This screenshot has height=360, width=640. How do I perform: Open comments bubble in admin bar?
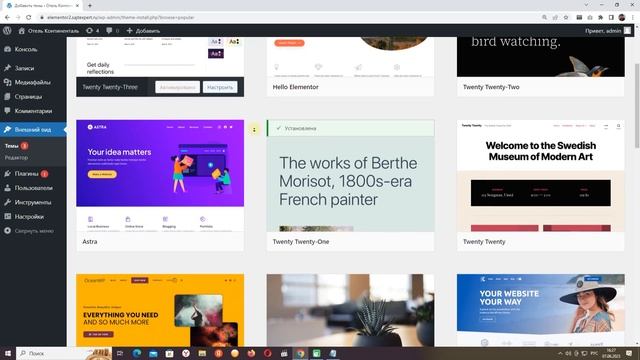click(112, 31)
